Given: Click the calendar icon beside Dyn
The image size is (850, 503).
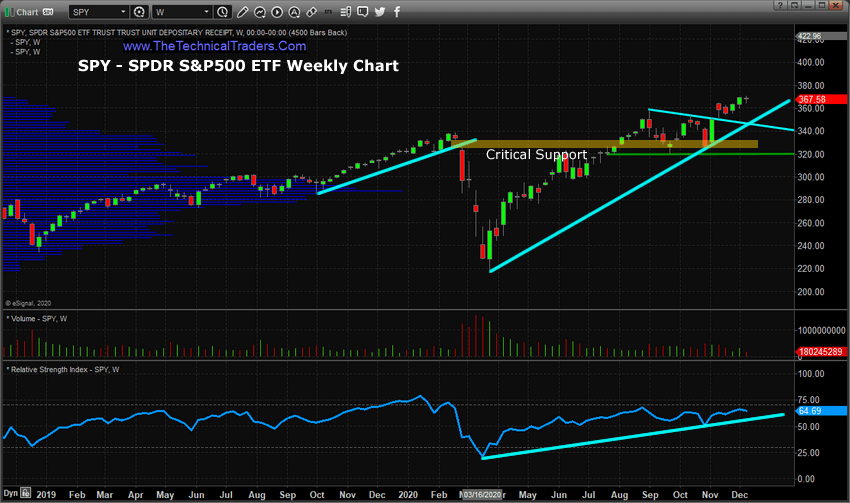Looking at the screenshot, I should [x=25, y=493].
